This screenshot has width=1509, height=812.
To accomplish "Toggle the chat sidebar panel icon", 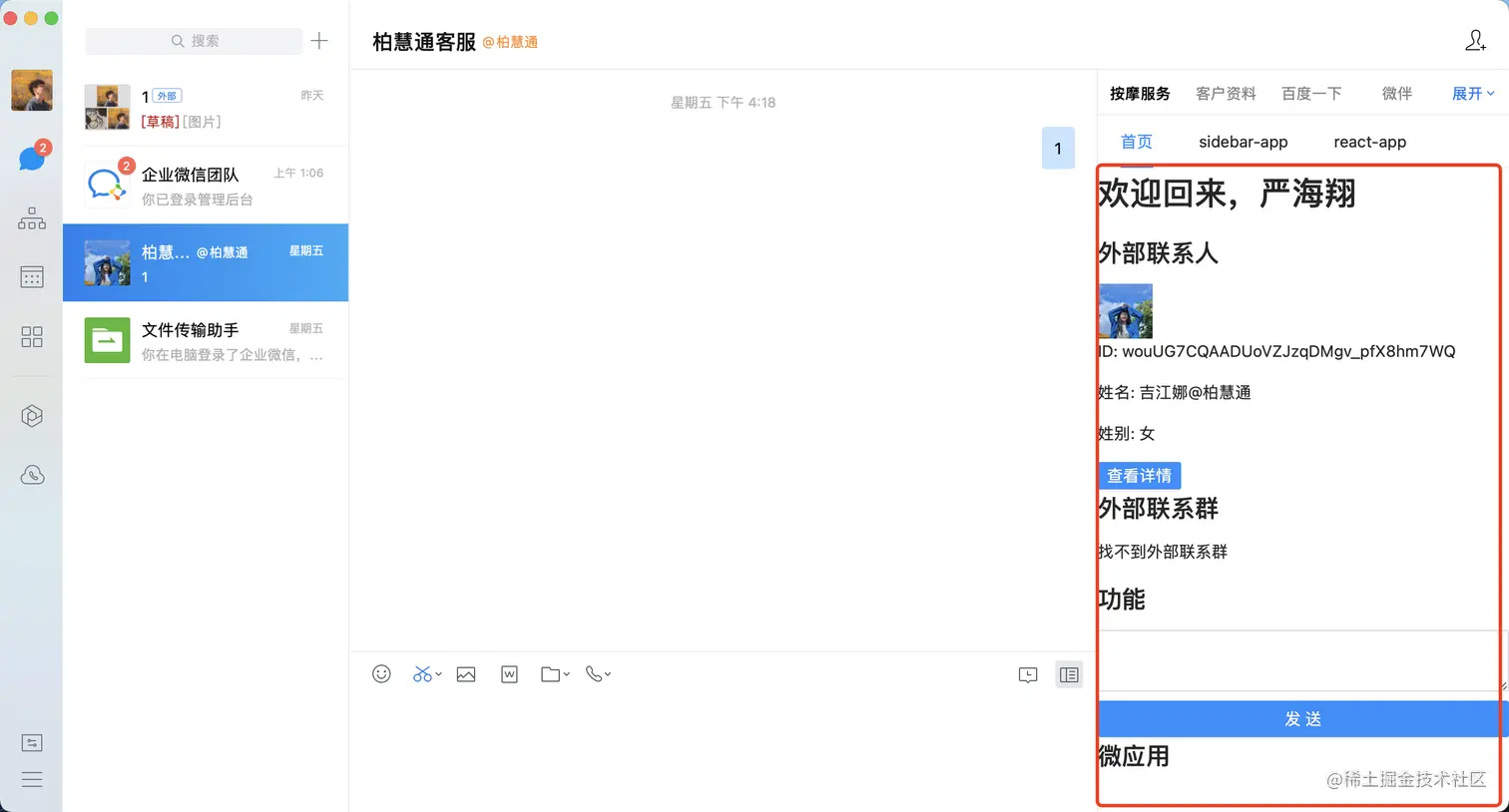I will point(1069,675).
